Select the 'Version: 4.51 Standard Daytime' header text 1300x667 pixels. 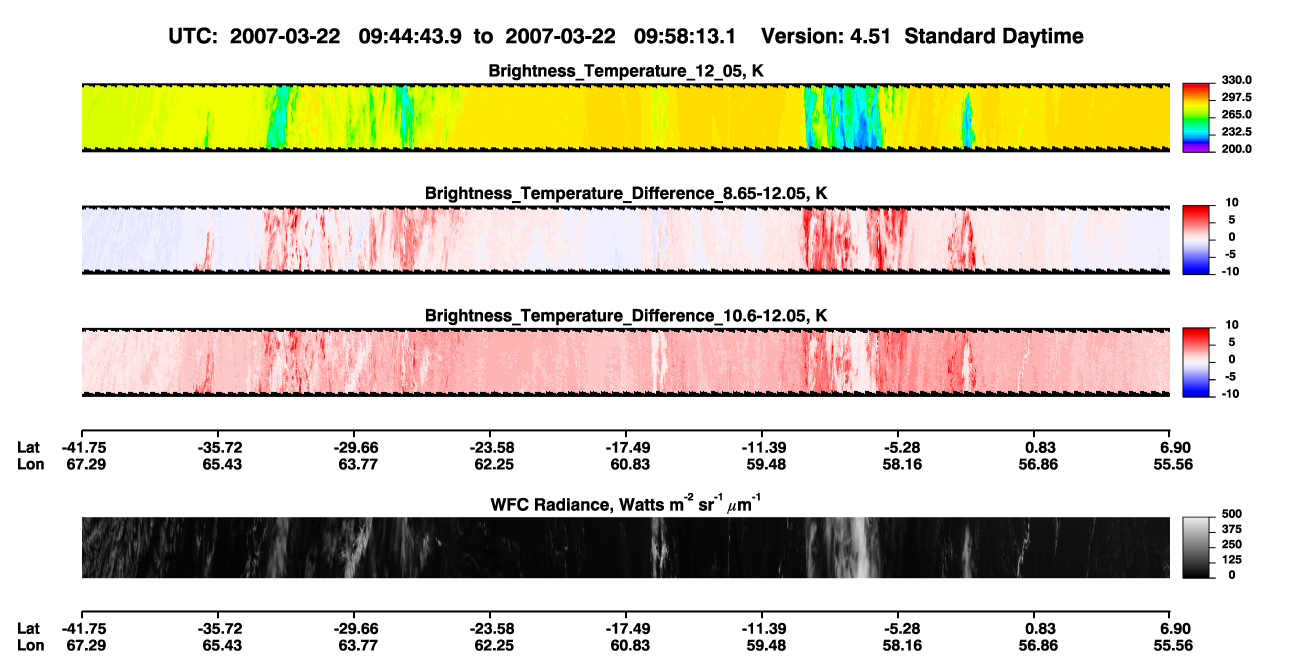pyautogui.click(x=922, y=36)
